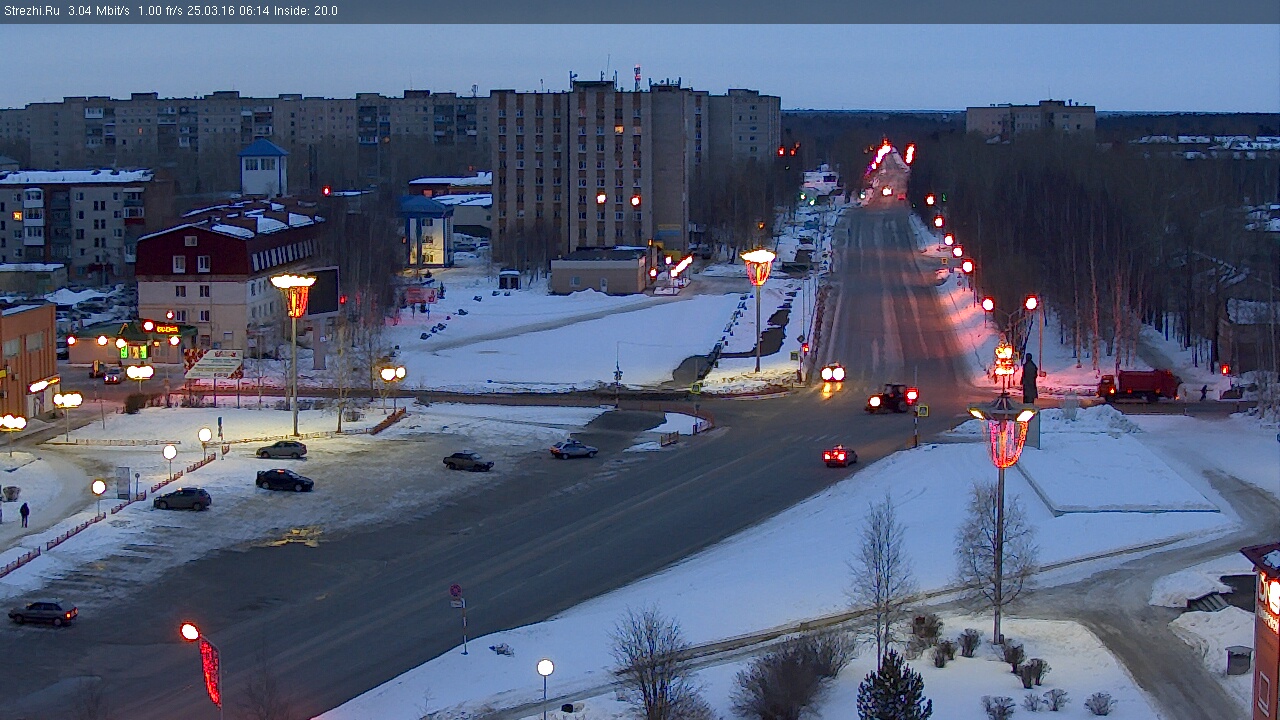The width and height of the screenshot is (1280, 720).
Task: Select the 25.03.16 date stamp
Action: tap(209, 11)
